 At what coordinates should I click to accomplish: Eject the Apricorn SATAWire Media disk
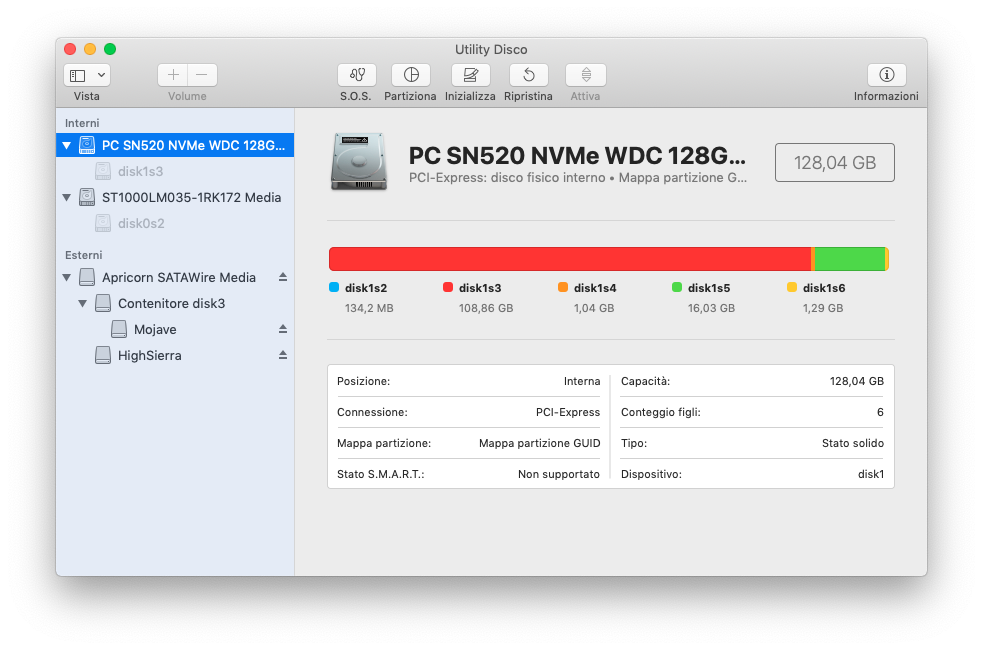pos(283,276)
